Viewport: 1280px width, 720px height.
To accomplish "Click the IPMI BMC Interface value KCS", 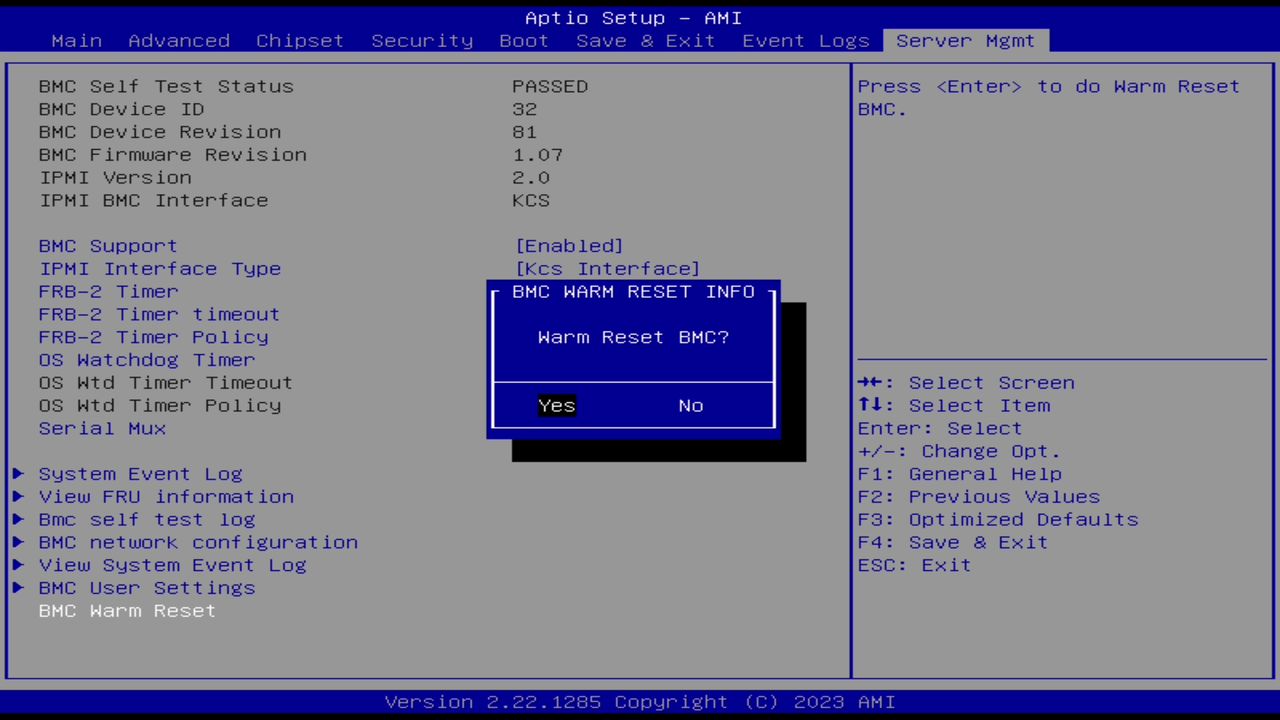I will [531, 200].
